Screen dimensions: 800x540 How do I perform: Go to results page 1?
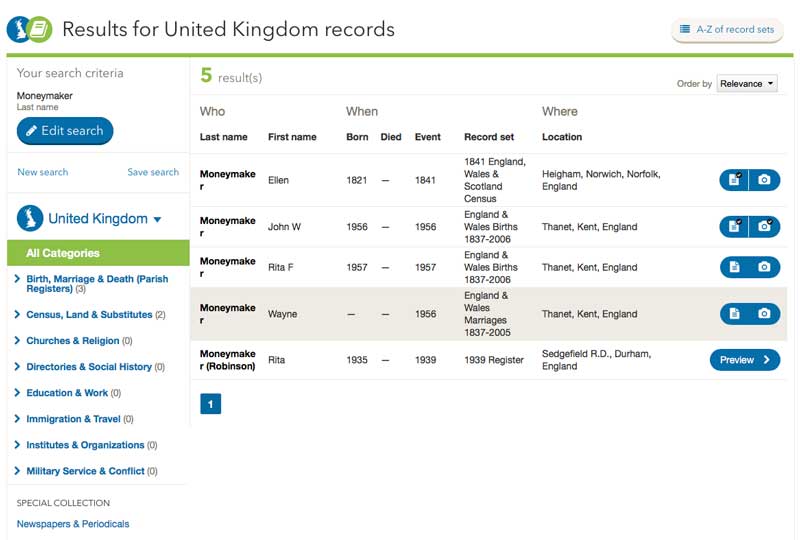(x=211, y=404)
